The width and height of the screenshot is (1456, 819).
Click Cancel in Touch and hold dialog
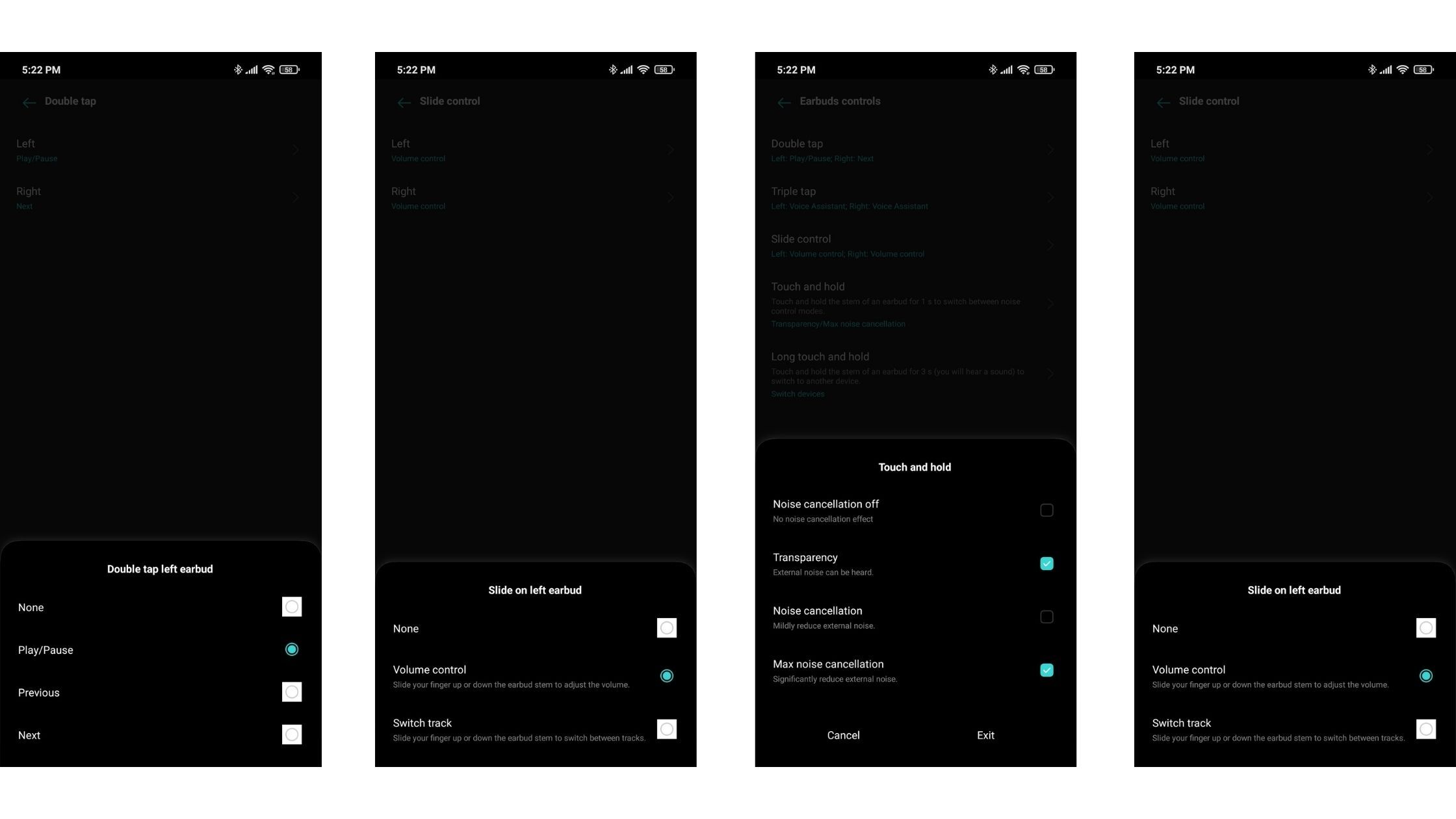point(843,735)
